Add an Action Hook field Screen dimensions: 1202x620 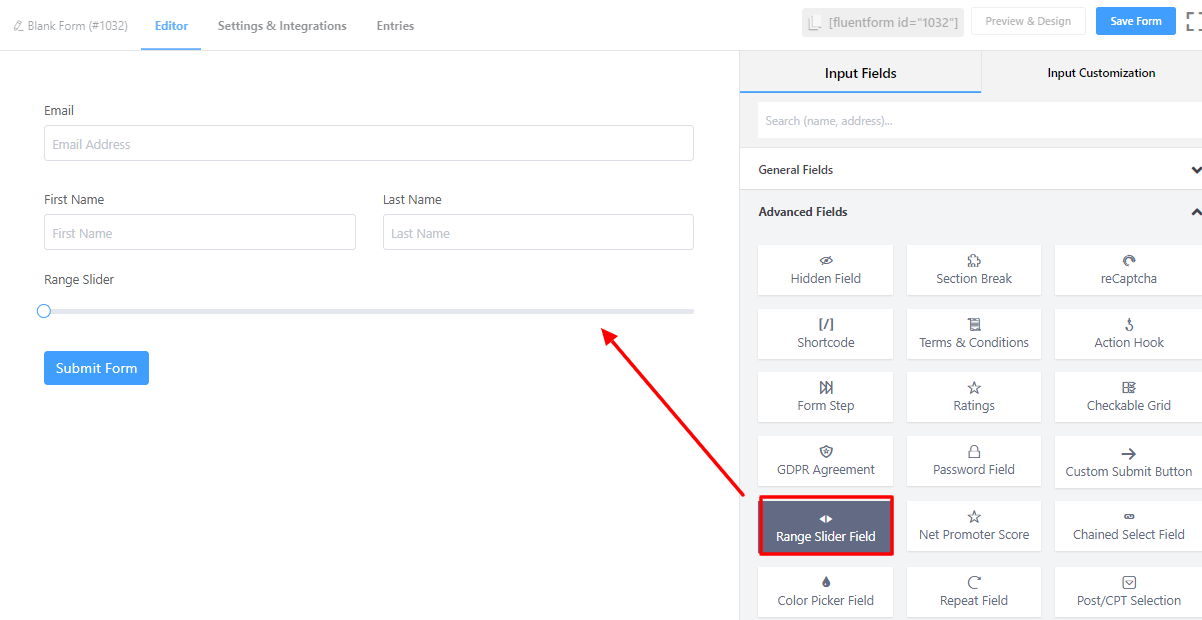(1128, 334)
